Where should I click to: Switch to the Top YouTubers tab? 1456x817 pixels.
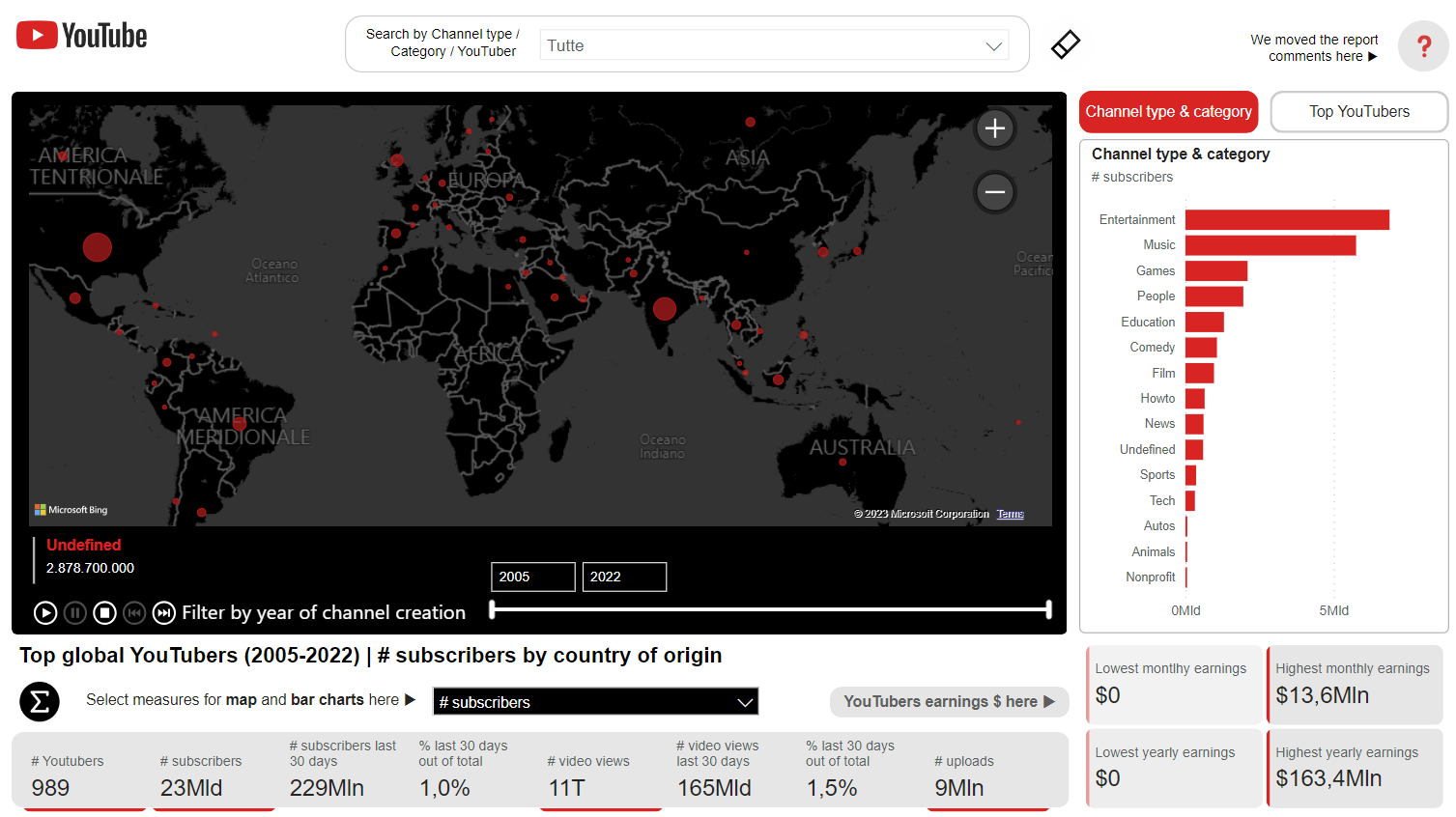point(1358,112)
